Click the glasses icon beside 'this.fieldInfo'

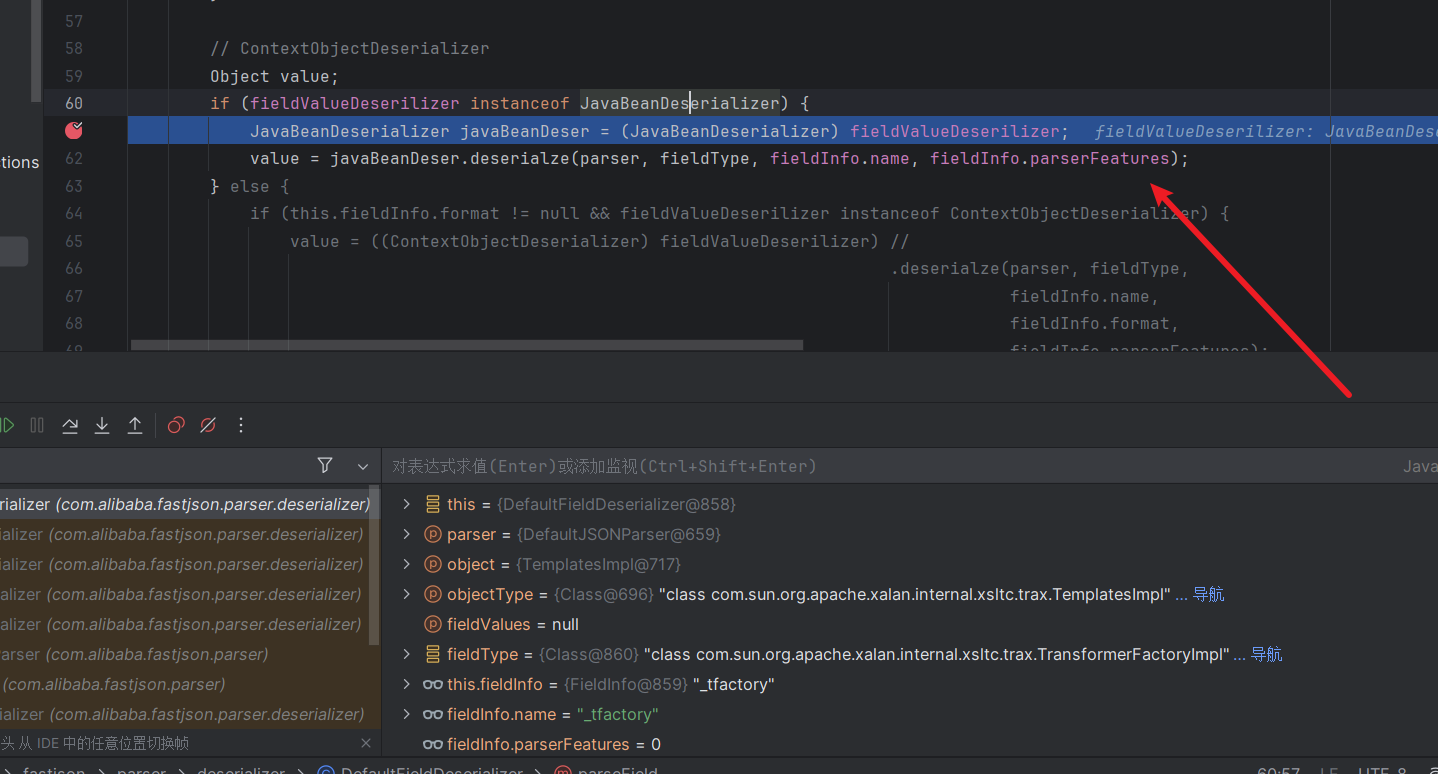[432, 684]
